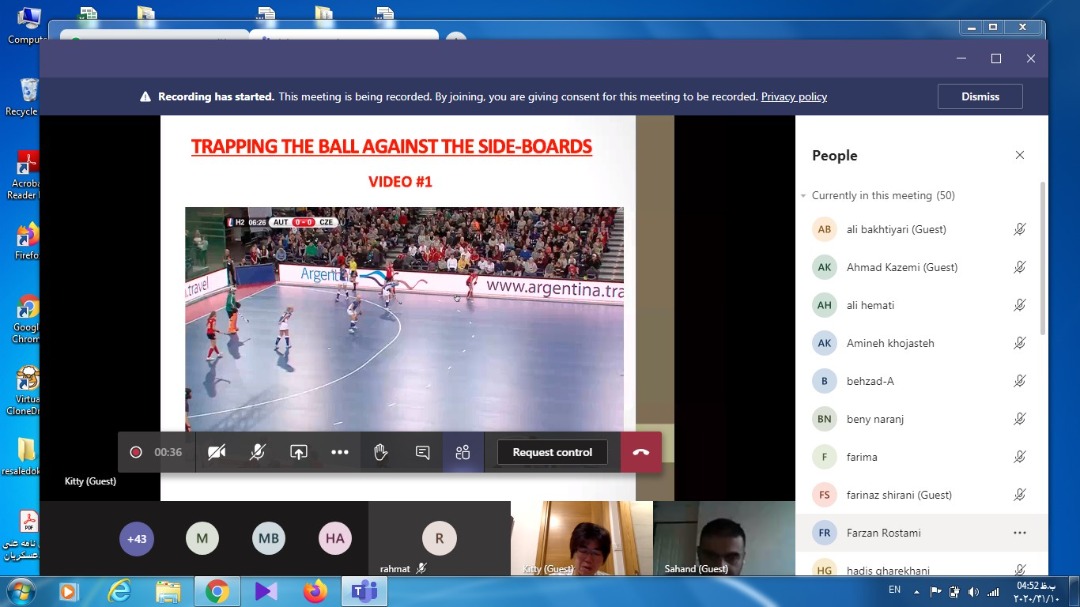1080x607 pixels.
Task: Toggle the microphone mute icon in meeting toolbar
Action: [257, 452]
